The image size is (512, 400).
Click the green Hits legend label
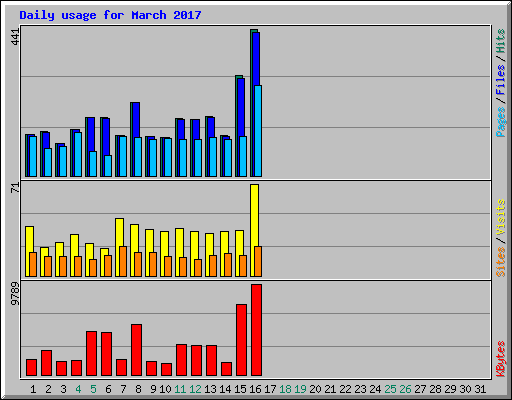click(x=500, y=41)
